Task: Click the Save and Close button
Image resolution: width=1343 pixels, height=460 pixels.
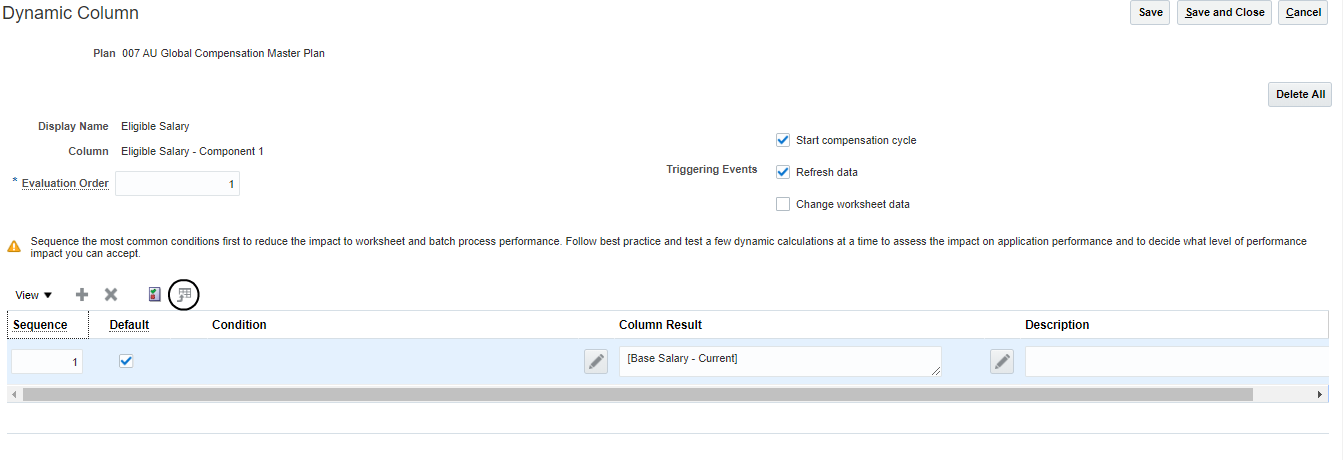Action: click(1224, 13)
